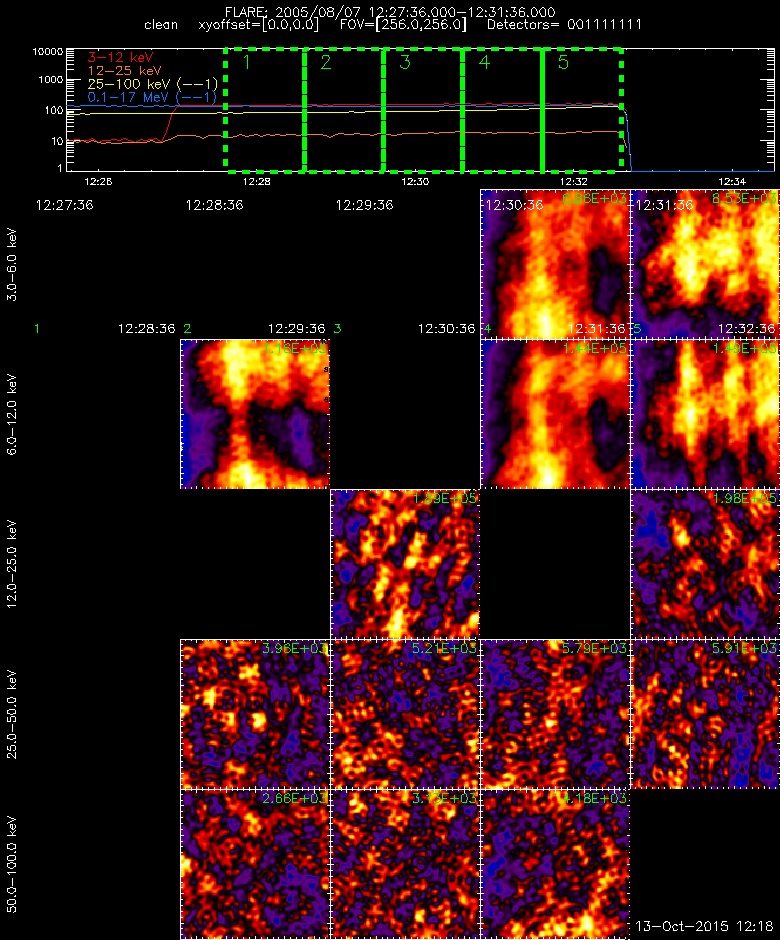Click the 25.0-50.0 keV image labeled 3.96E+03
The height and width of the screenshot is (940, 780).
255,714
